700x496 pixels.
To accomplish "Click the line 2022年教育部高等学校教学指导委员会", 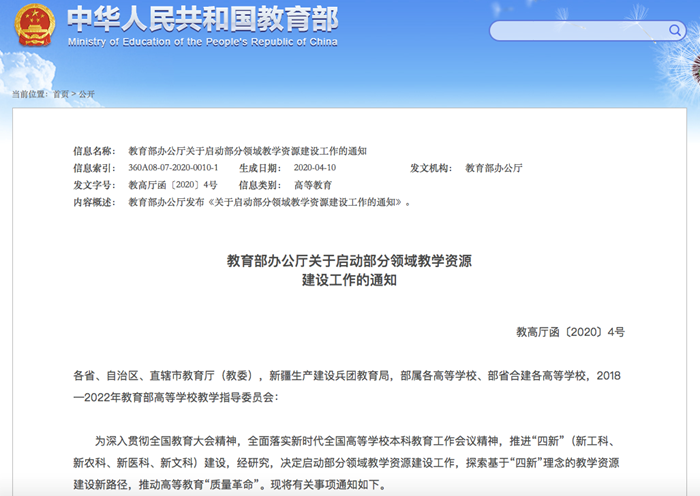I will click(175, 397).
